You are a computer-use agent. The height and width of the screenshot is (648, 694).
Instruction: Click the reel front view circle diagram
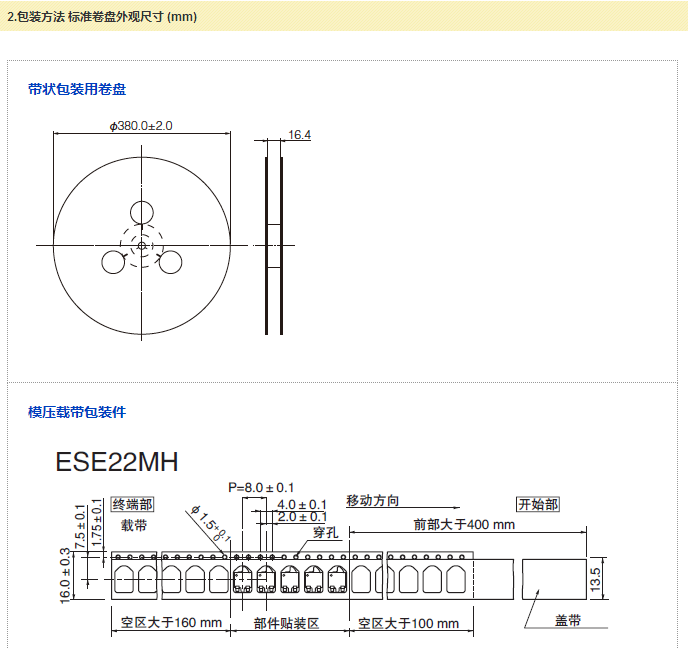tap(142, 245)
